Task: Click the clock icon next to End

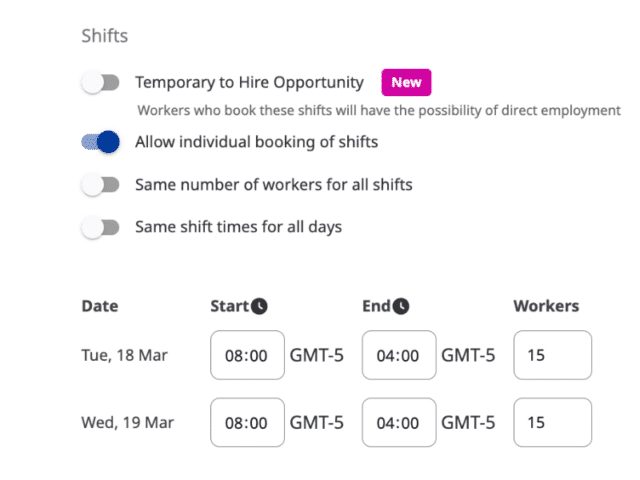Action: coord(401,306)
